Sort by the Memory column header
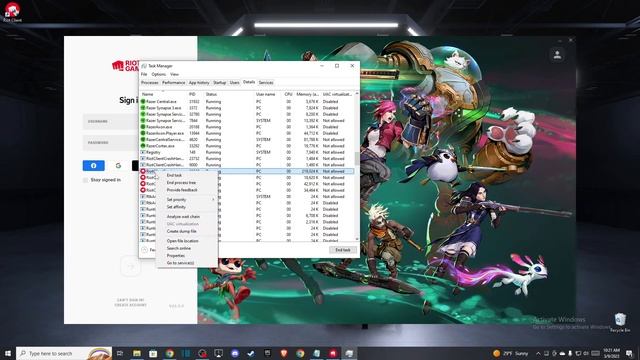The image size is (640, 360). coord(307,94)
